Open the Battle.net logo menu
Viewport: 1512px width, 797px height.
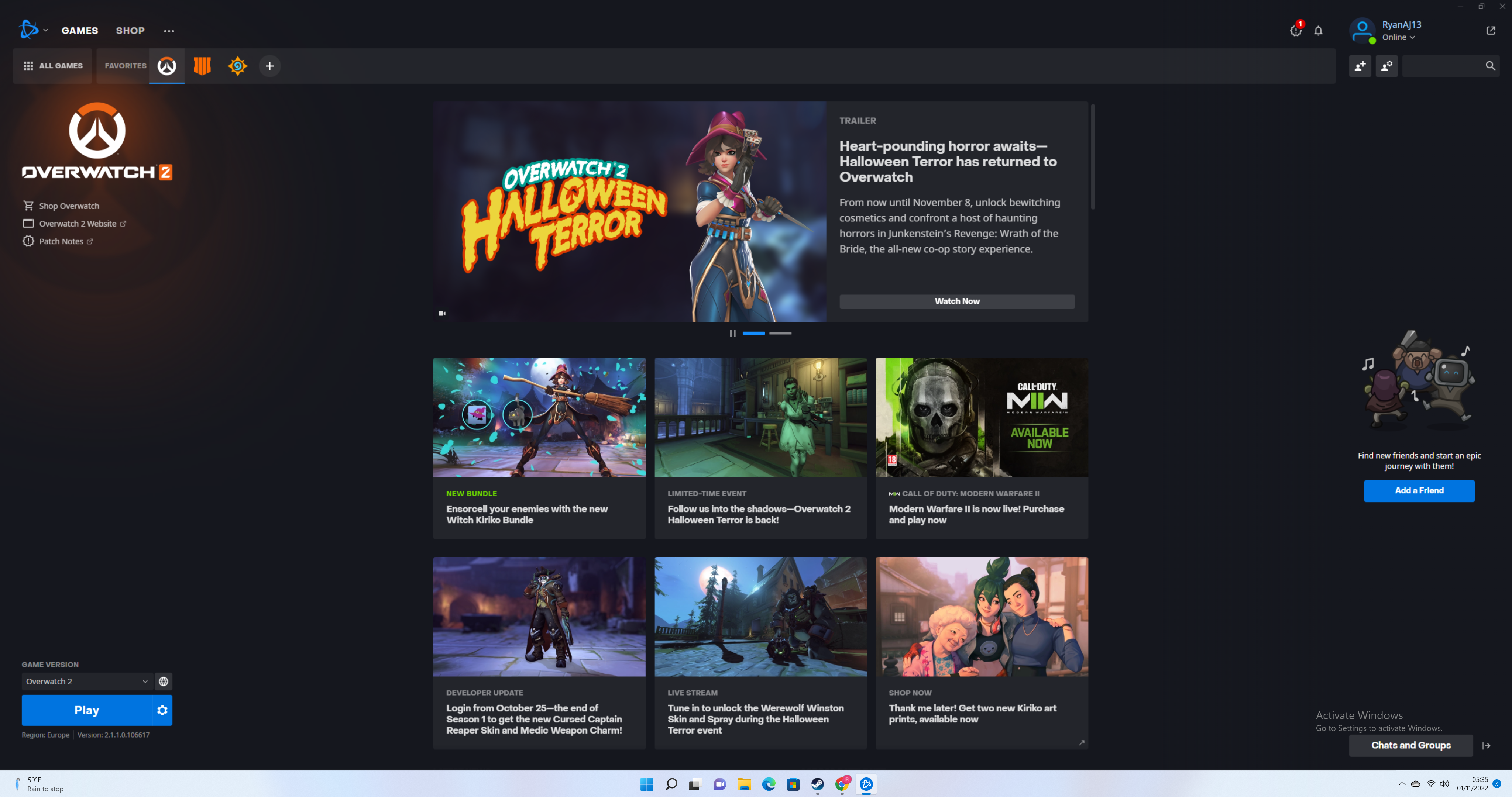[28, 30]
